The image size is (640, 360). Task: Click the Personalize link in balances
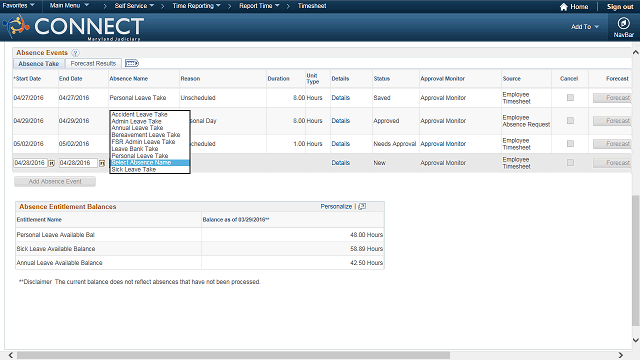click(336, 207)
